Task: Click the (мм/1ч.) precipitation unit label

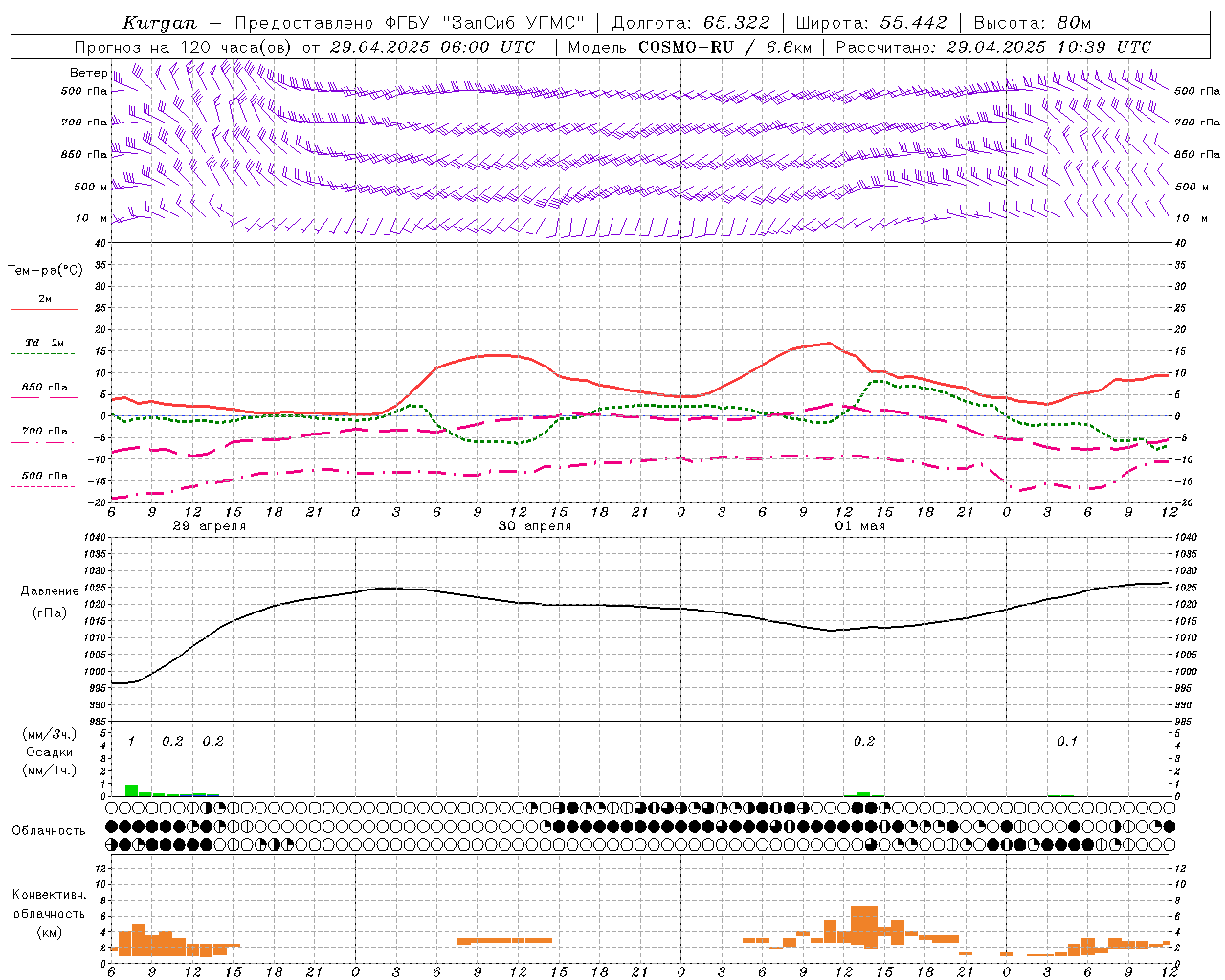Action: click(50, 770)
